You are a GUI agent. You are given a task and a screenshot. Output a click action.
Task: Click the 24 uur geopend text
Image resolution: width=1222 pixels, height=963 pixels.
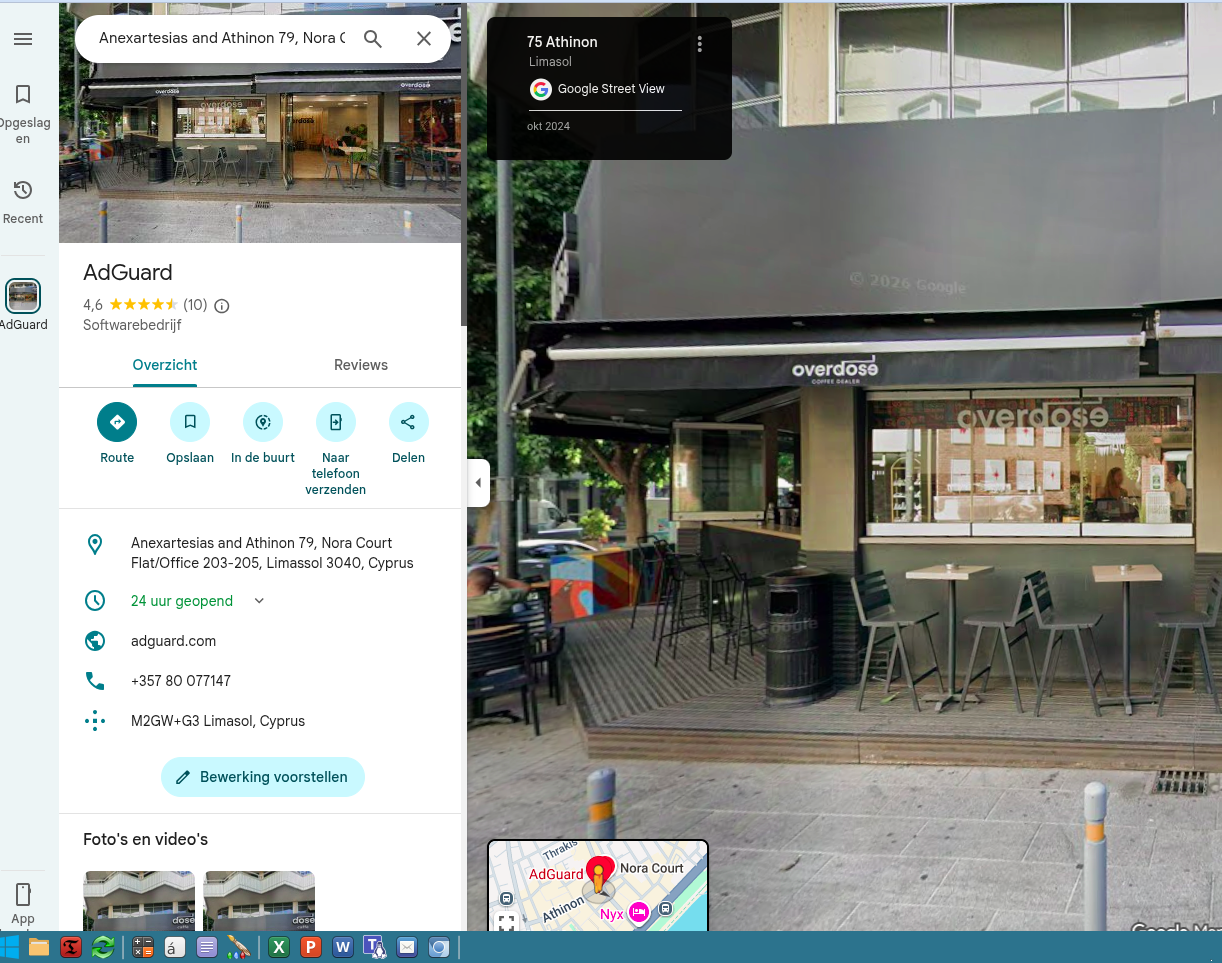[182, 601]
